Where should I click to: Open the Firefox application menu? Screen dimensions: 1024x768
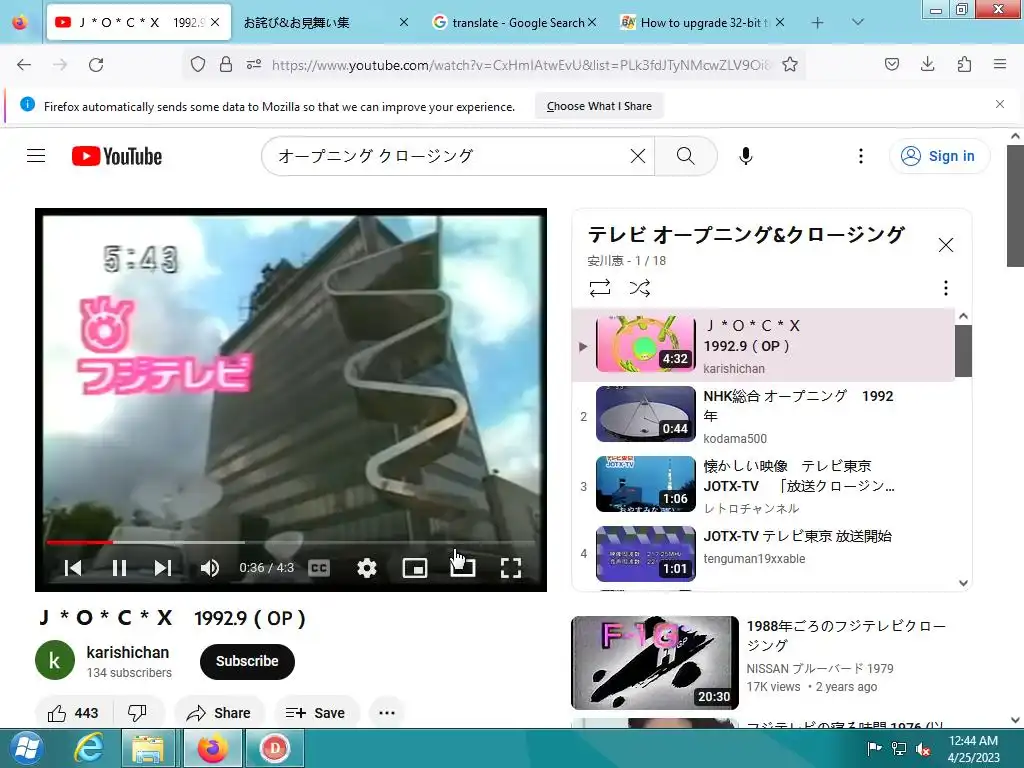(1000, 65)
